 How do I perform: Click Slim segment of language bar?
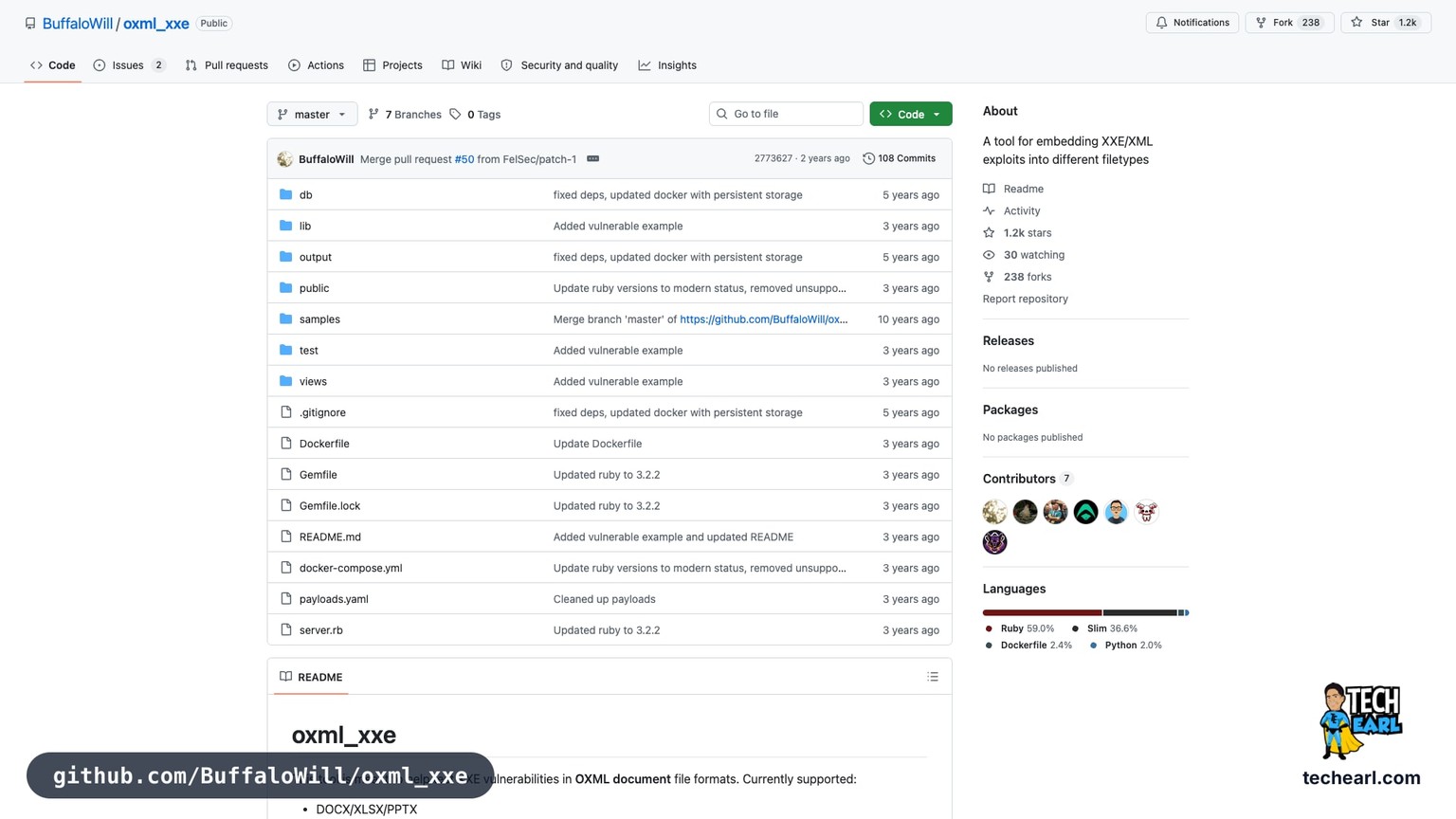pyautogui.click(x=1140, y=612)
